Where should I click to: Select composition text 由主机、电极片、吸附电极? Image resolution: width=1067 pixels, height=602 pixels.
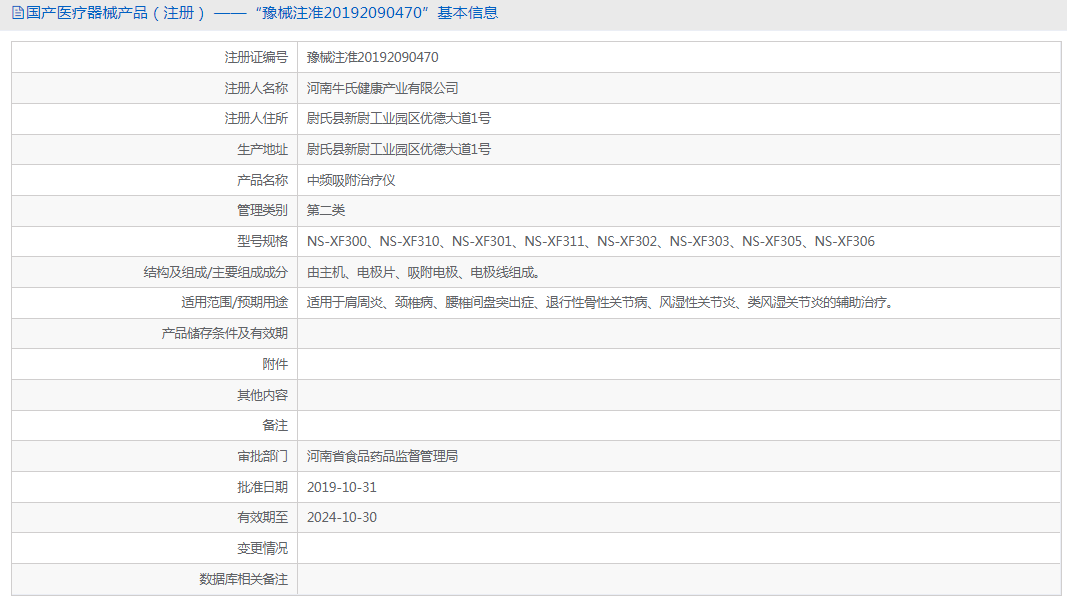[x=423, y=272]
